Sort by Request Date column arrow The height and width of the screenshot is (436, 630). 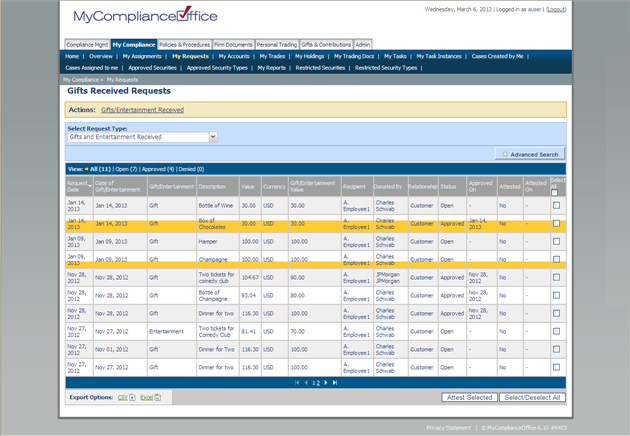pos(90,184)
